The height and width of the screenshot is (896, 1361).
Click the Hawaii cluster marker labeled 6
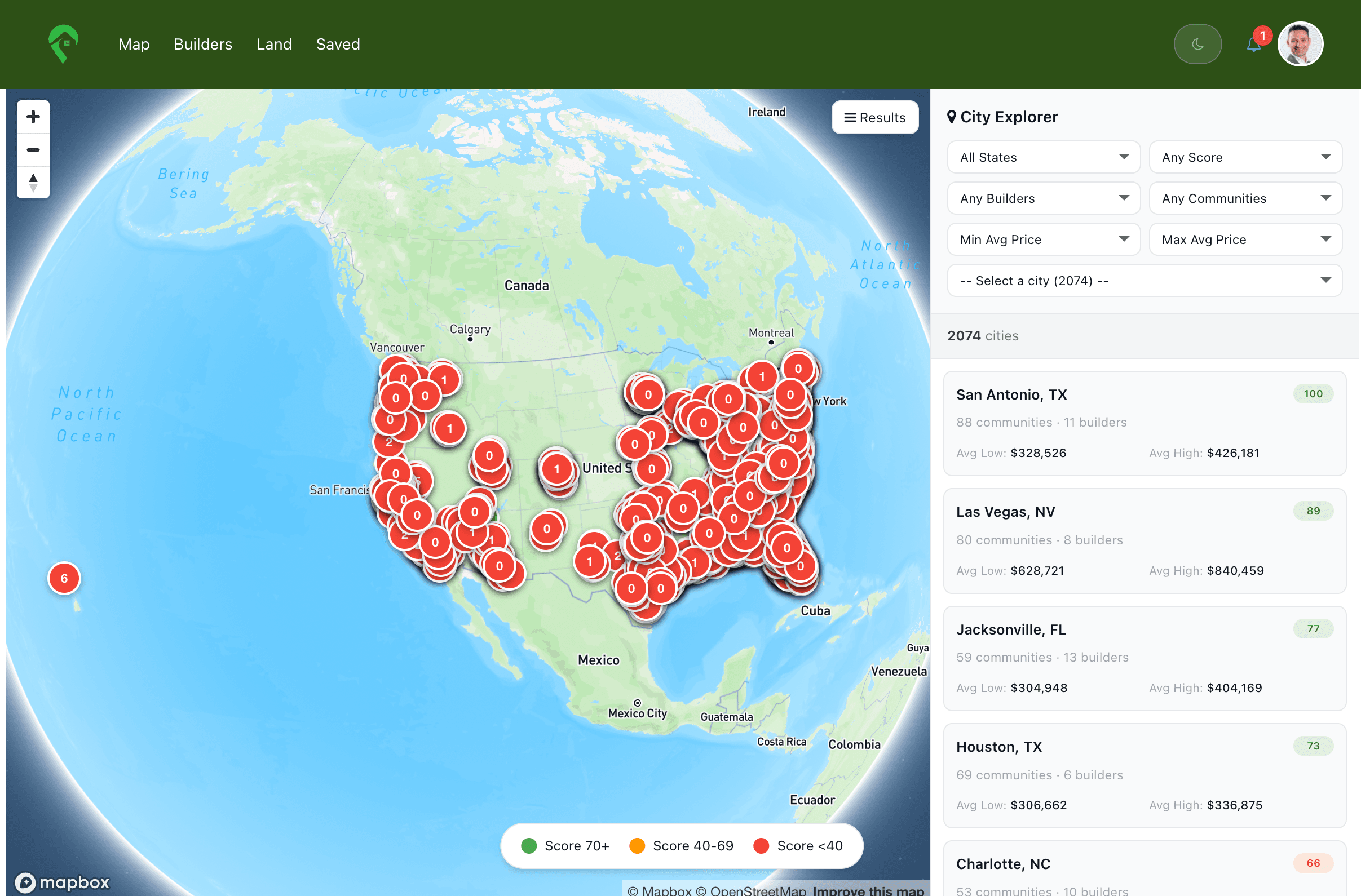[64, 578]
